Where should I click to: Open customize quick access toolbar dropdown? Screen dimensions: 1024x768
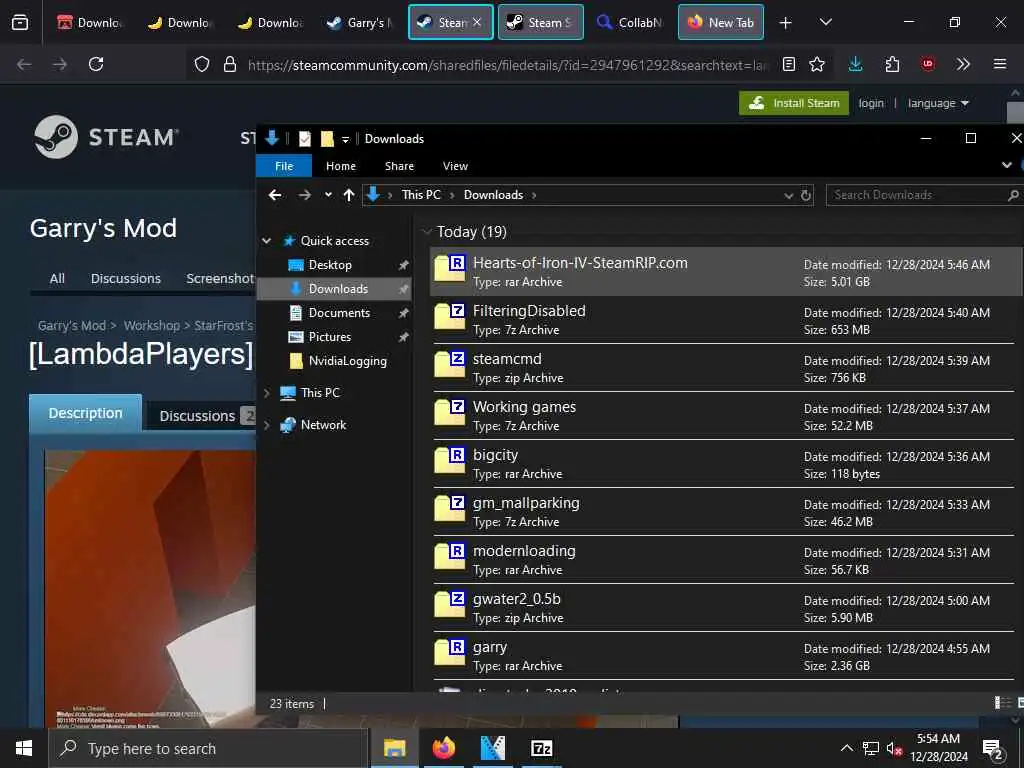coord(345,139)
